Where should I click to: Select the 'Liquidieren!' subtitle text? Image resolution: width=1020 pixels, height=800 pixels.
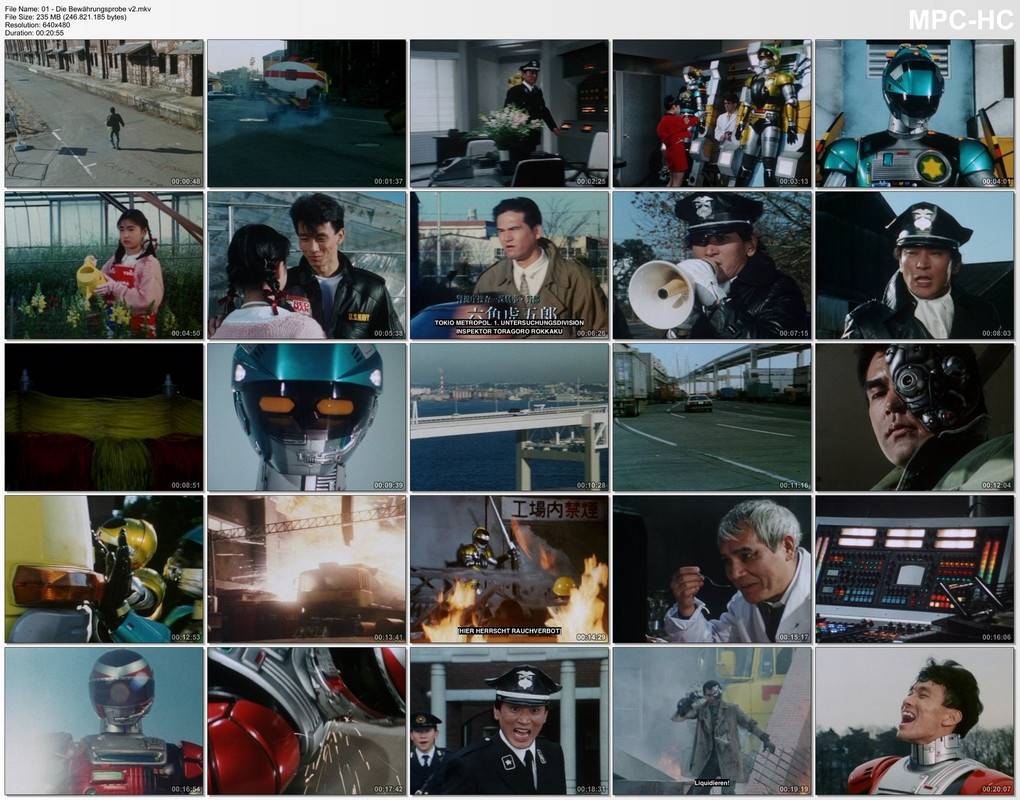pos(712,783)
